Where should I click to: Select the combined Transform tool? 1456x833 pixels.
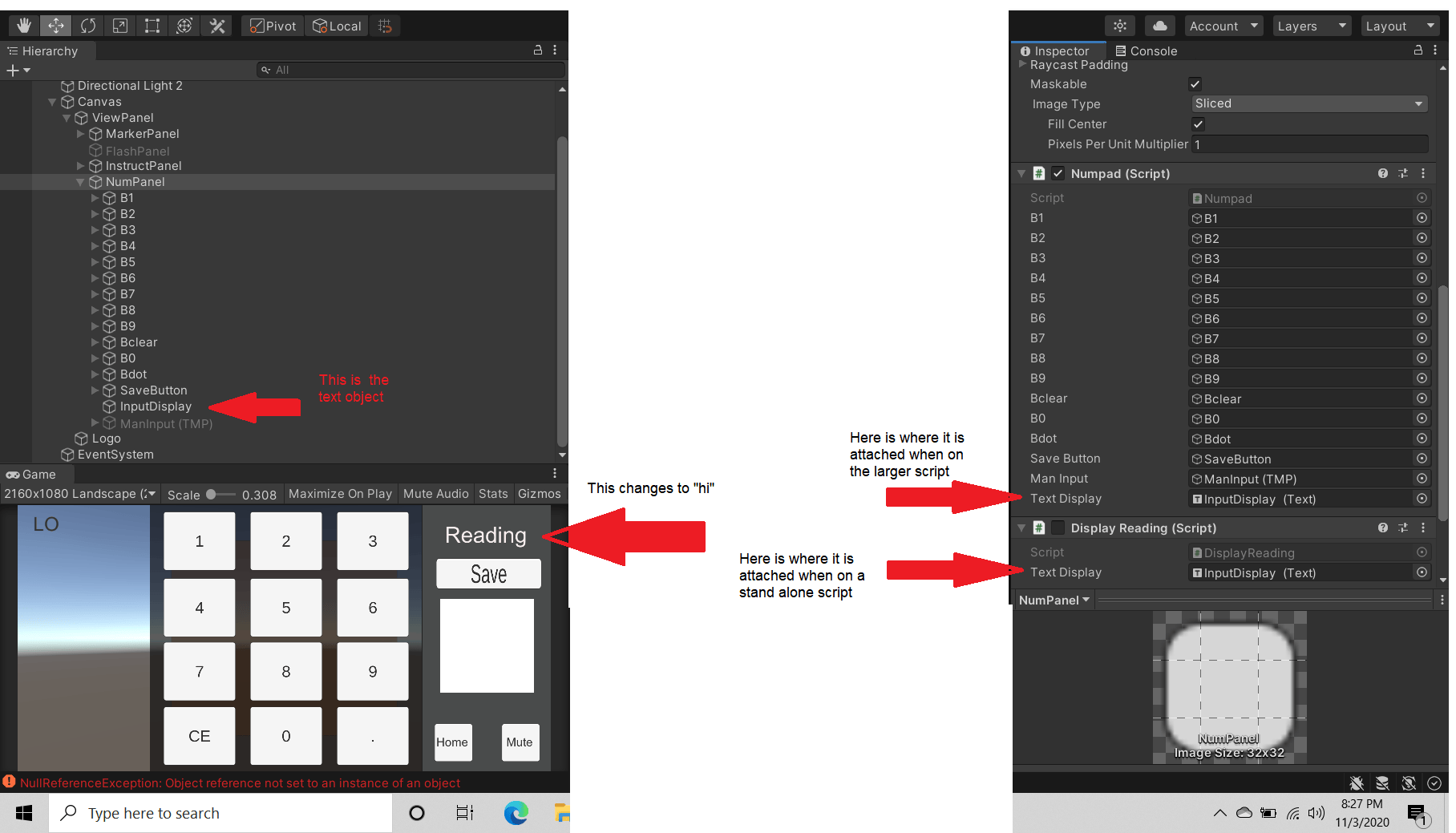[x=184, y=26]
